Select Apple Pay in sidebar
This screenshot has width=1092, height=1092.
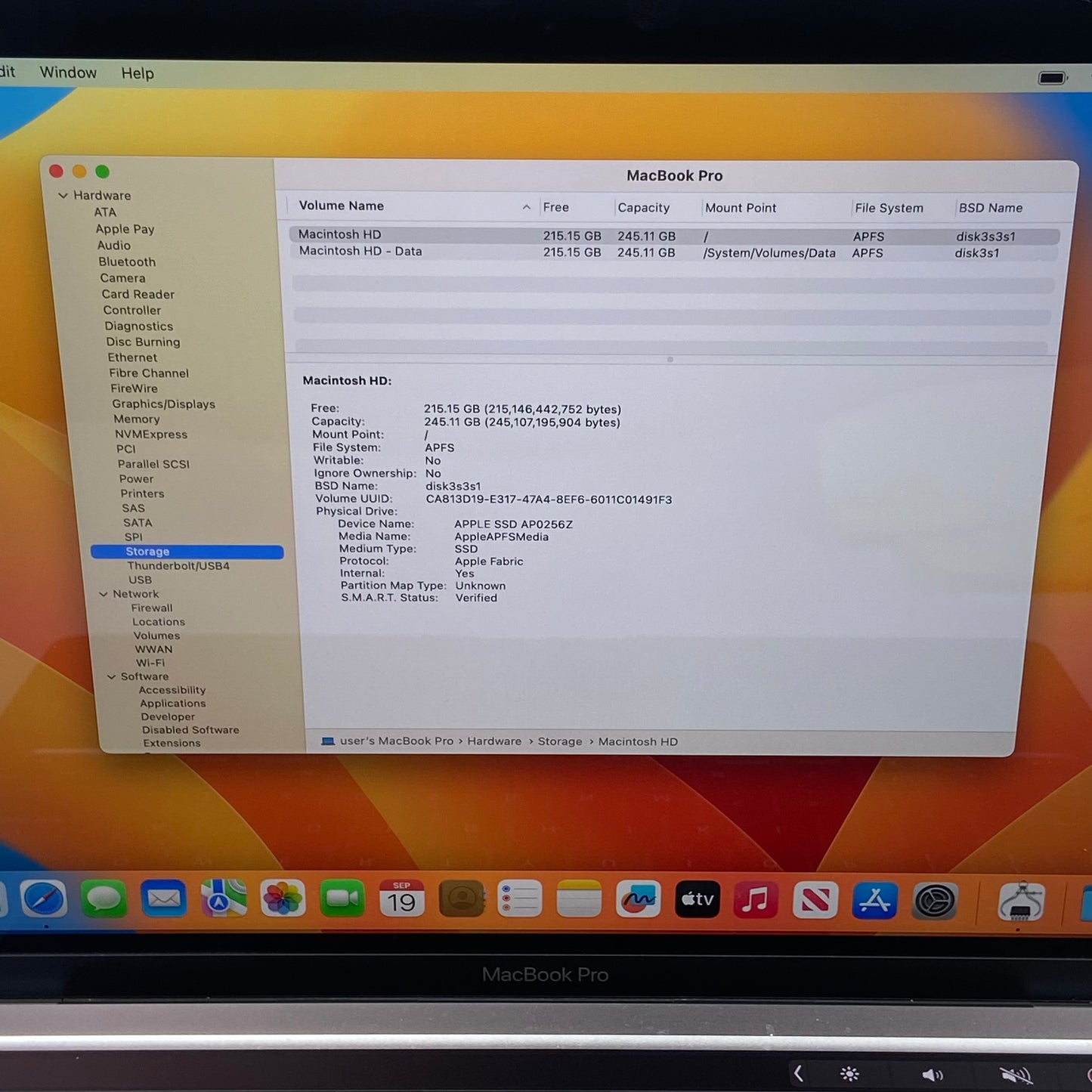pyautogui.click(x=125, y=229)
